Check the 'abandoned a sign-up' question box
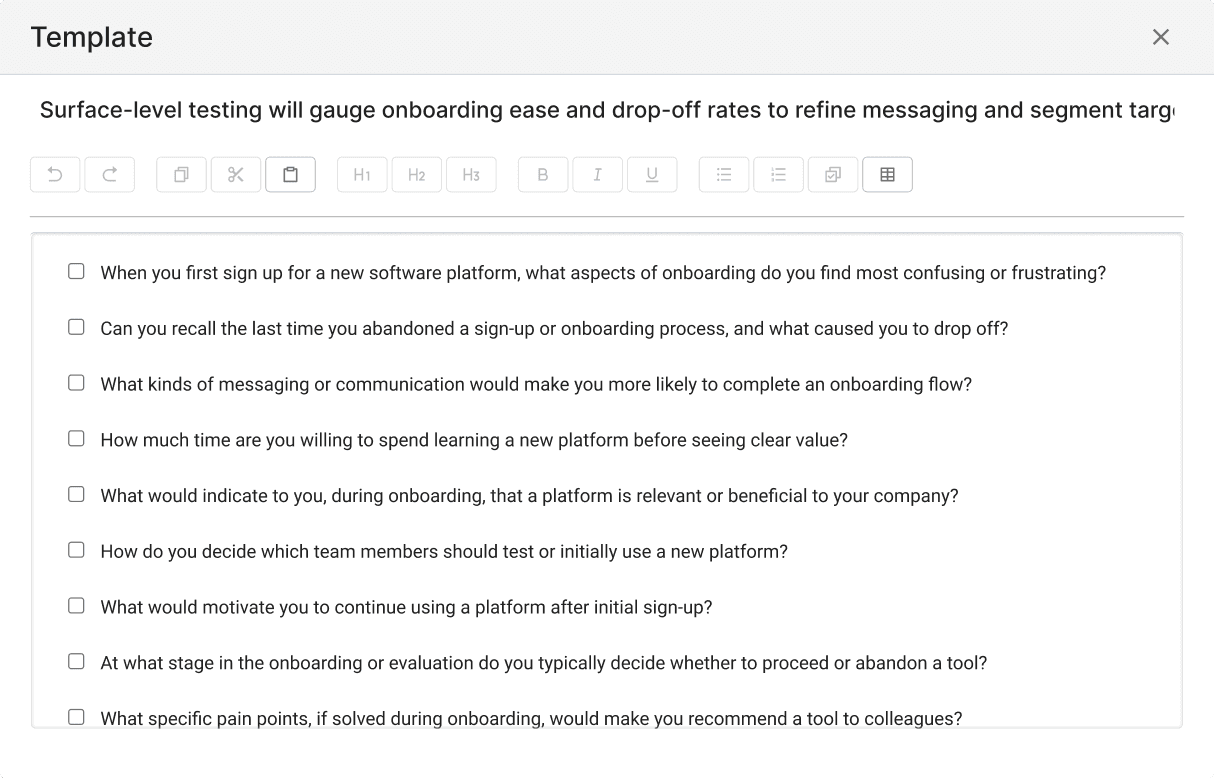 click(76, 327)
